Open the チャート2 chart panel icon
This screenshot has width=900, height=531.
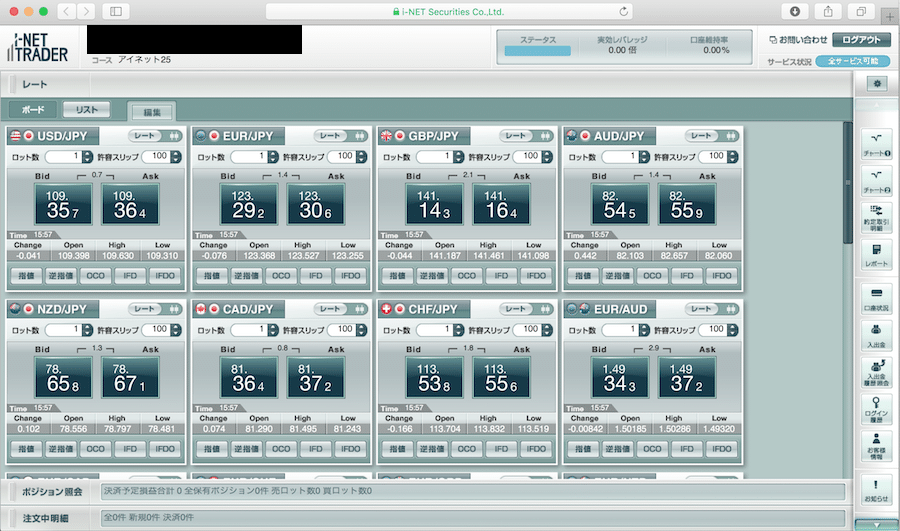[876, 180]
